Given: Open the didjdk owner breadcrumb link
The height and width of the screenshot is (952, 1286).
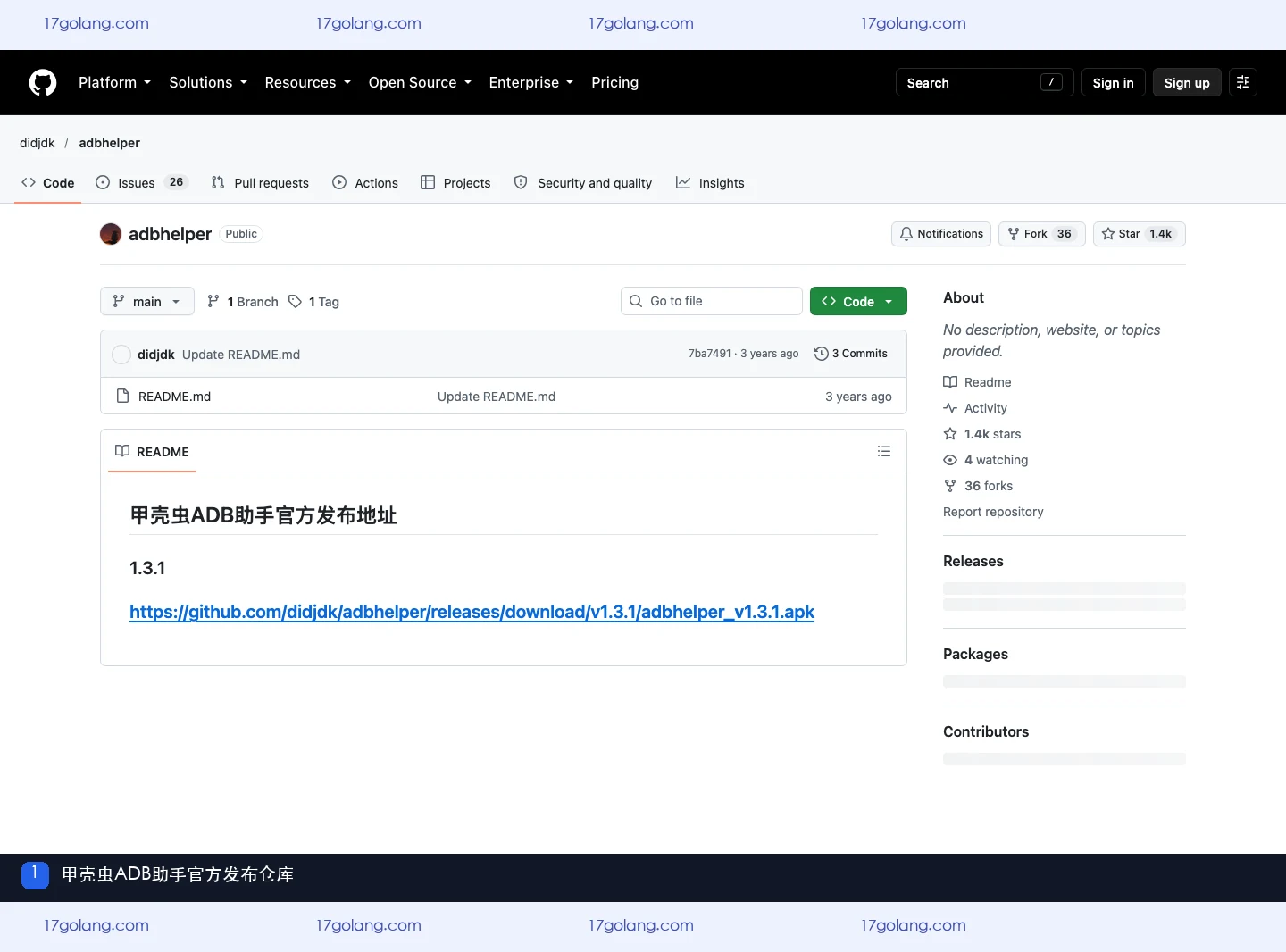Looking at the screenshot, I should [x=38, y=143].
